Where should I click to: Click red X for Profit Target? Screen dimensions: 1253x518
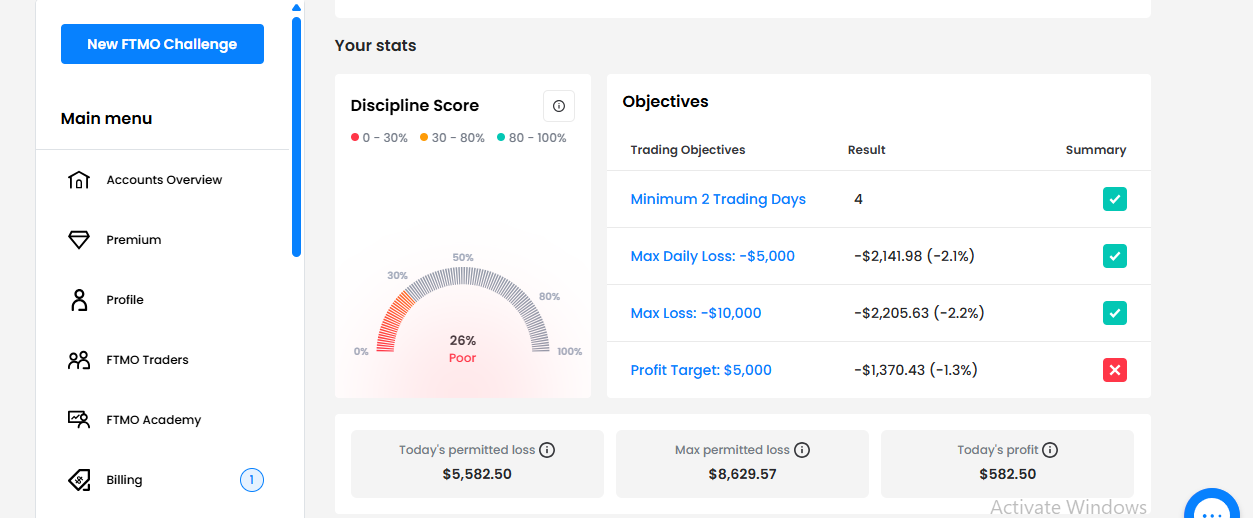[x=1115, y=370]
